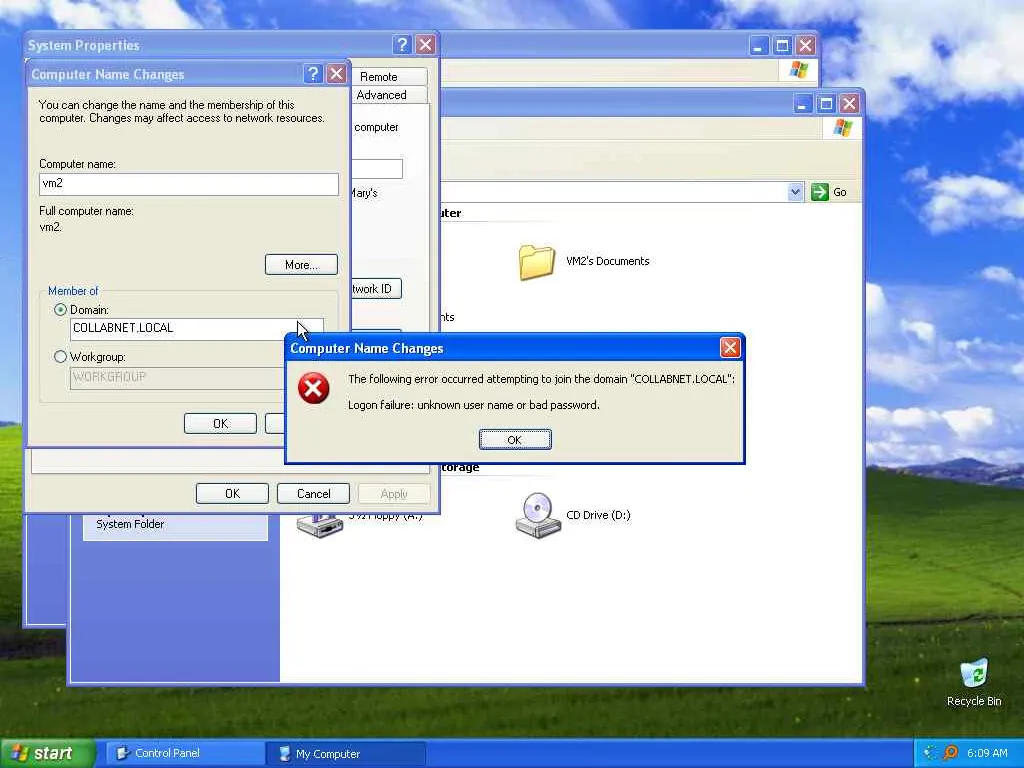Screen dimensions: 1024x768
Task: Click the Domain field COLLABNET.LOCAL
Action: pyautogui.click(x=197, y=328)
